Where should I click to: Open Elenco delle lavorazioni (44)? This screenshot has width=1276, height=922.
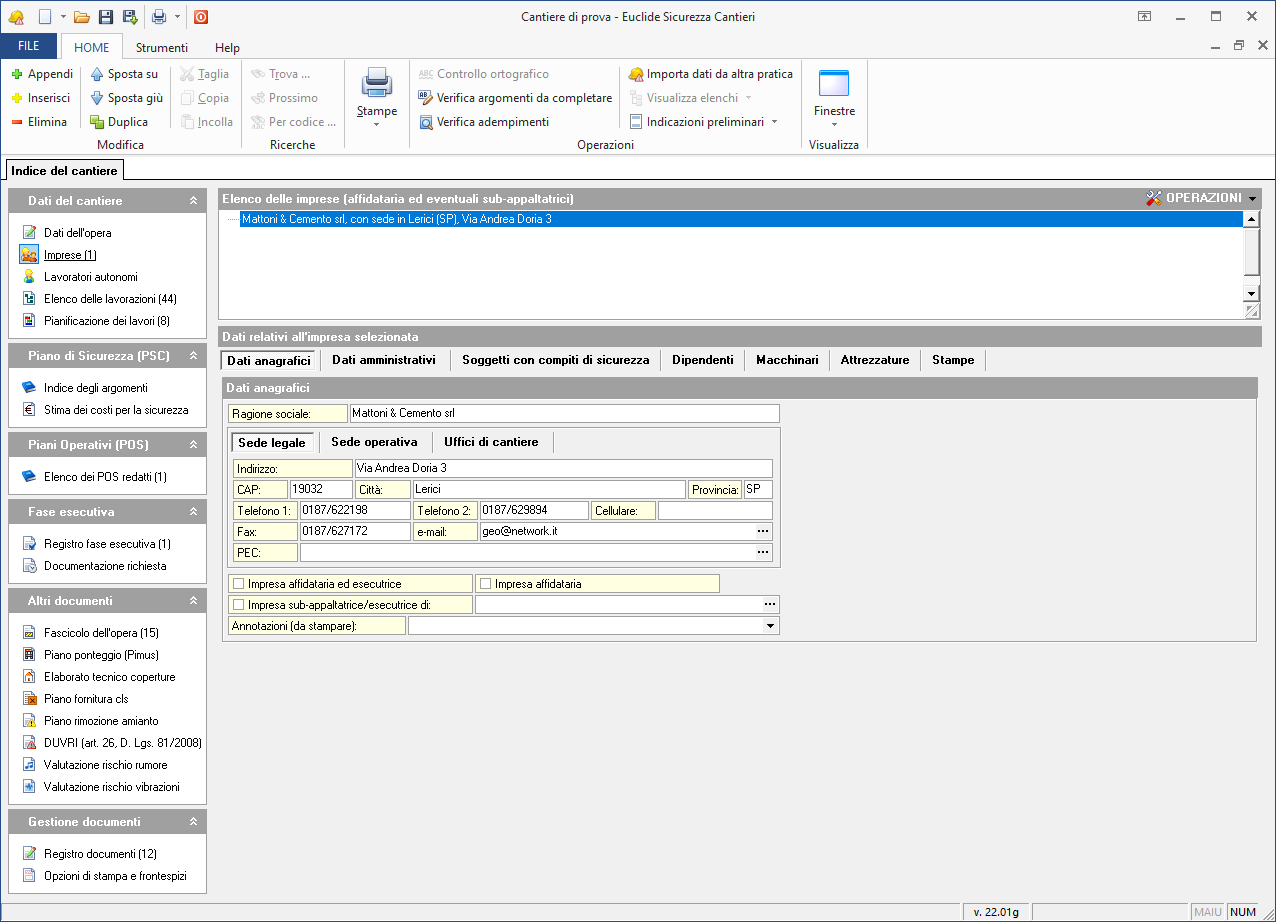tap(111, 299)
